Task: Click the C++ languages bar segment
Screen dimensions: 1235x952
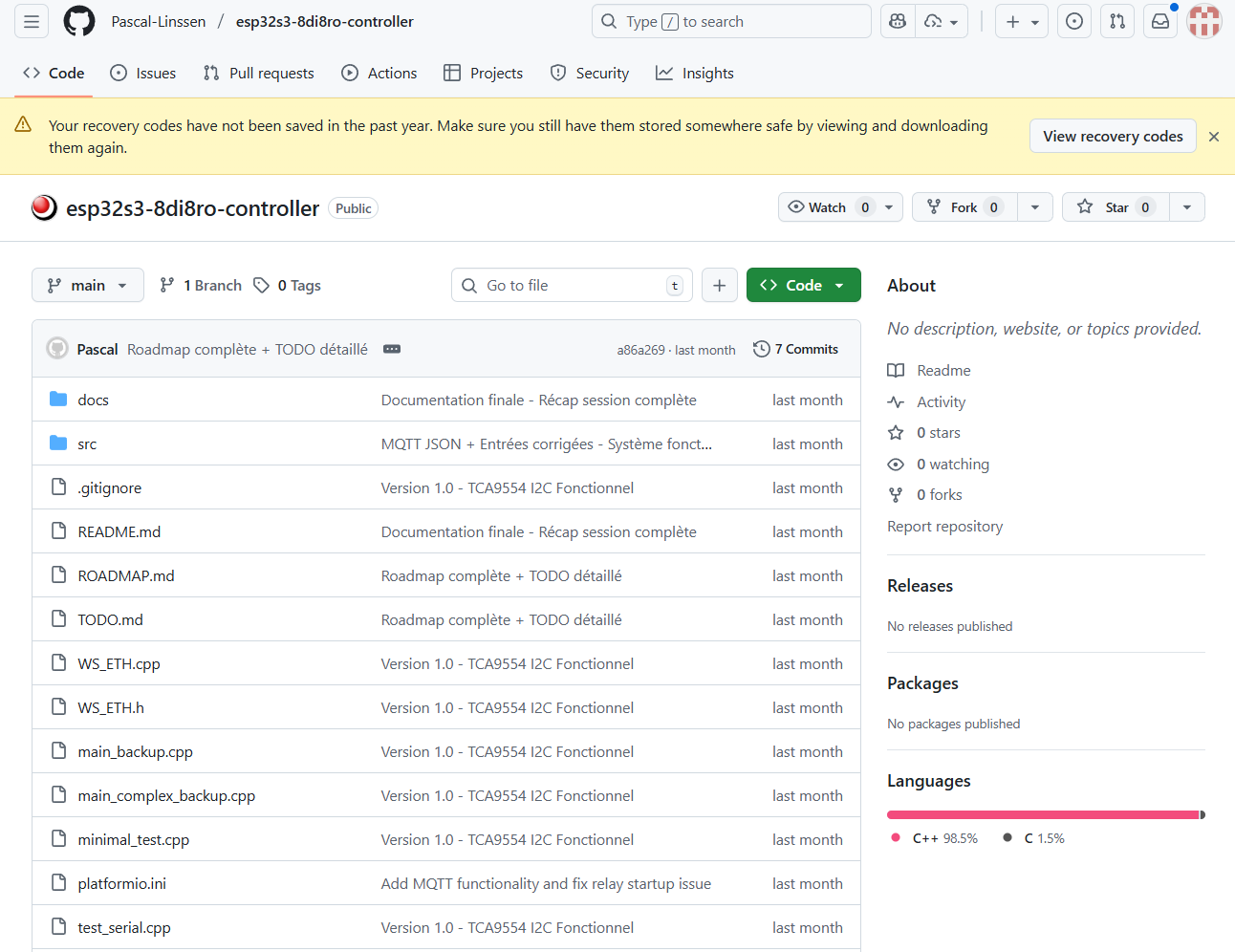Action: [x=1042, y=815]
